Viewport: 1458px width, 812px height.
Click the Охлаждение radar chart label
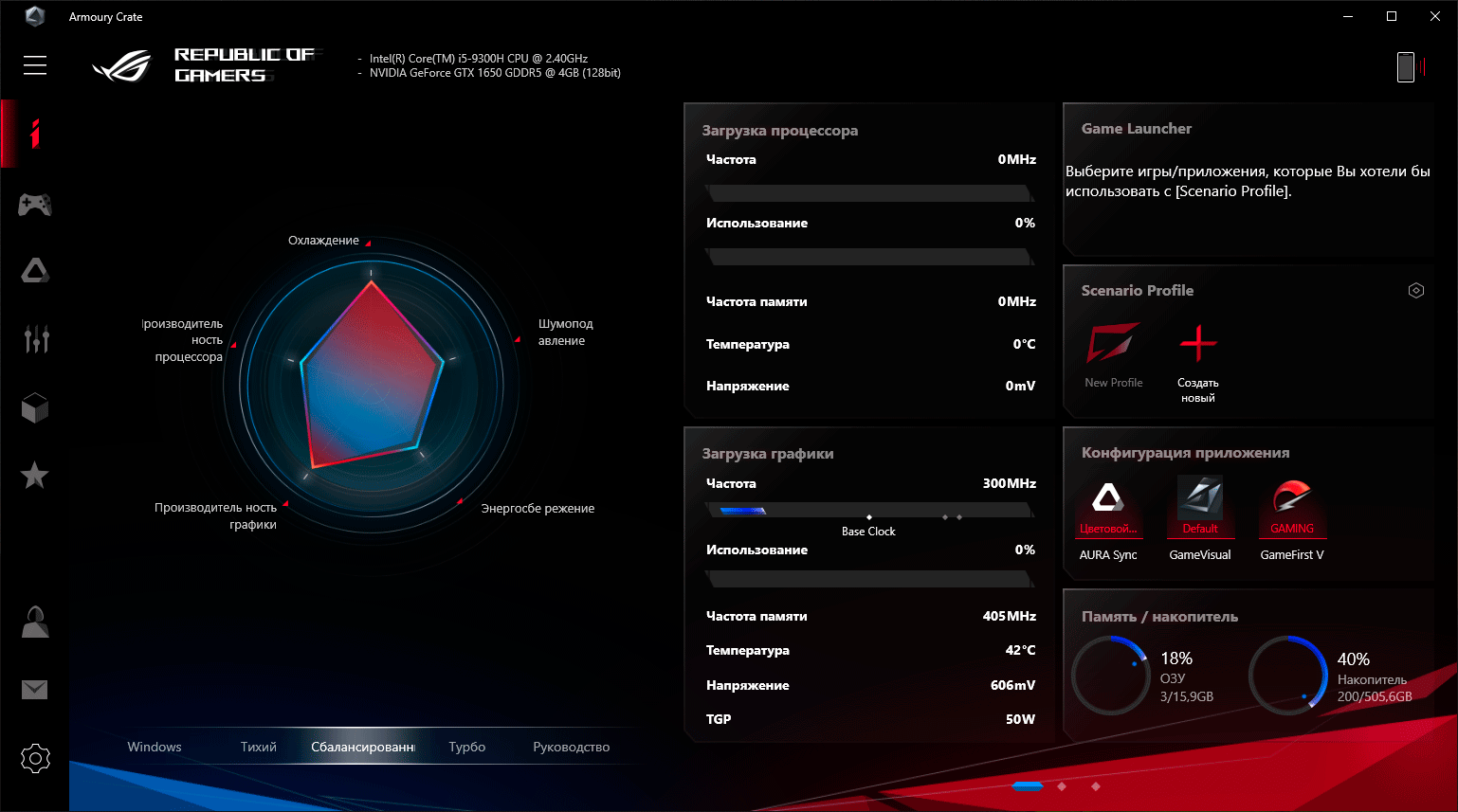pyautogui.click(x=323, y=241)
